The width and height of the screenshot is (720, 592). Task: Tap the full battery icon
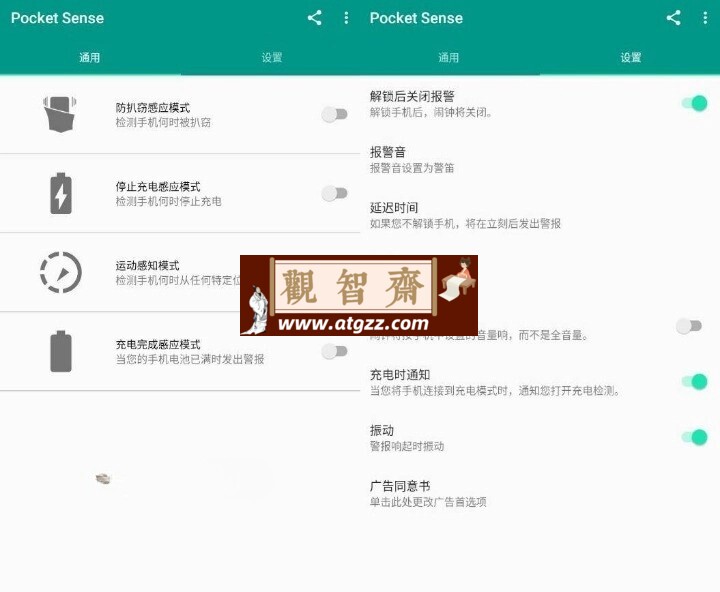pos(61,351)
